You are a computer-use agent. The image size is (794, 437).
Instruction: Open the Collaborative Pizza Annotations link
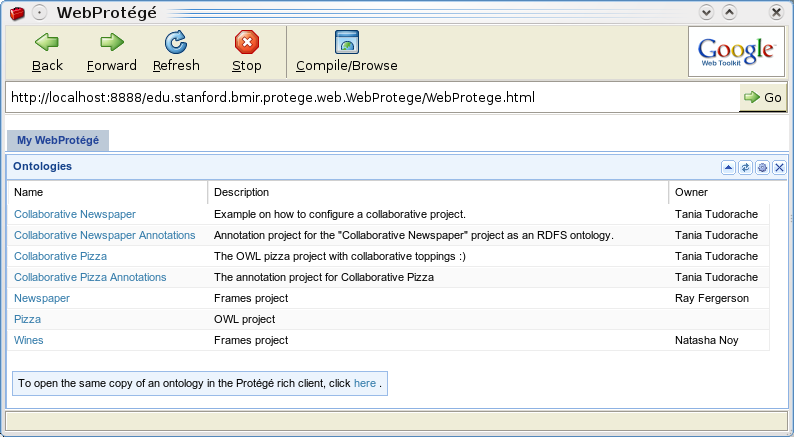[x=90, y=277]
